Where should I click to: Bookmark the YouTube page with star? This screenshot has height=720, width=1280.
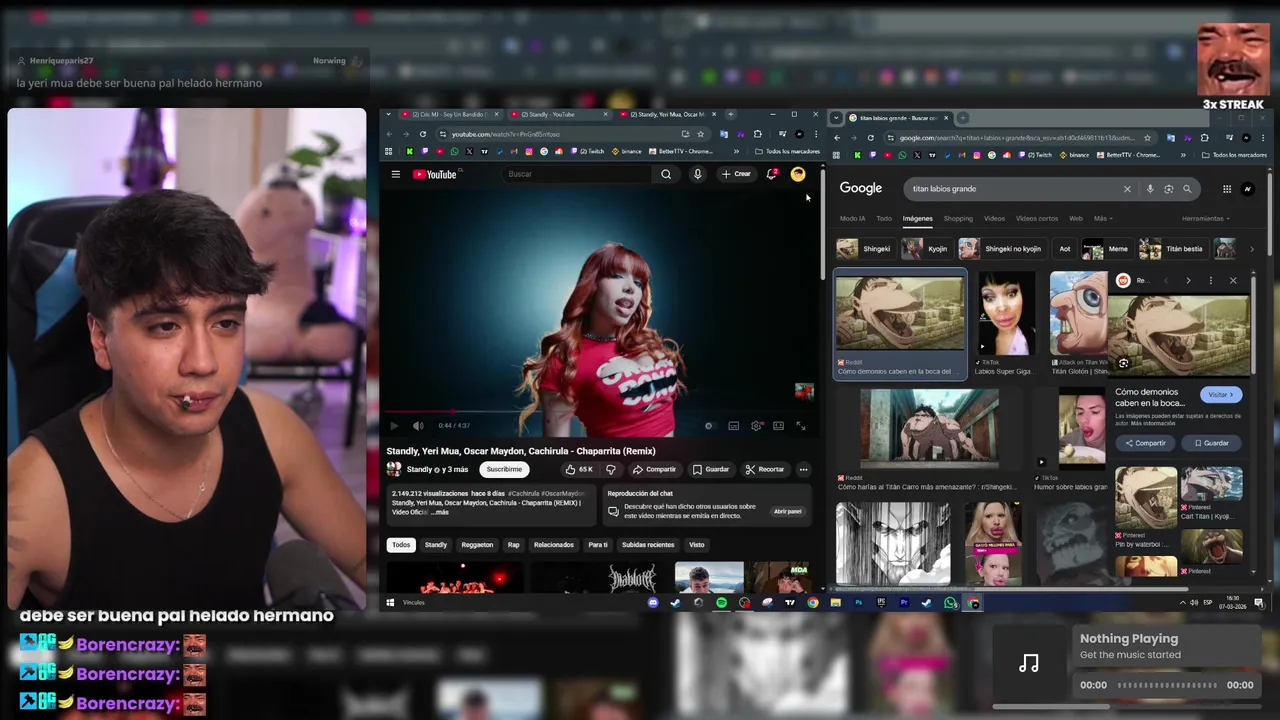tap(700, 134)
